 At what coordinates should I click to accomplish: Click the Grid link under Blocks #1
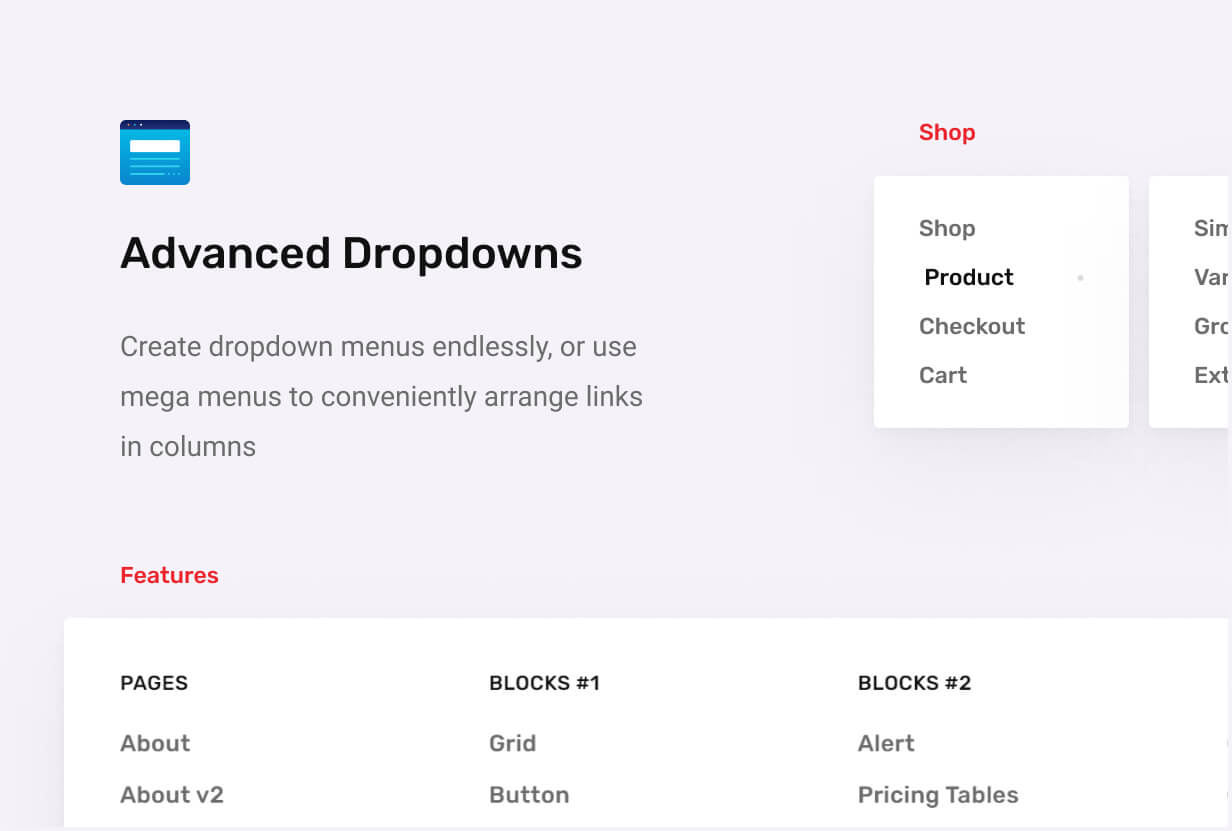[513, 743]
